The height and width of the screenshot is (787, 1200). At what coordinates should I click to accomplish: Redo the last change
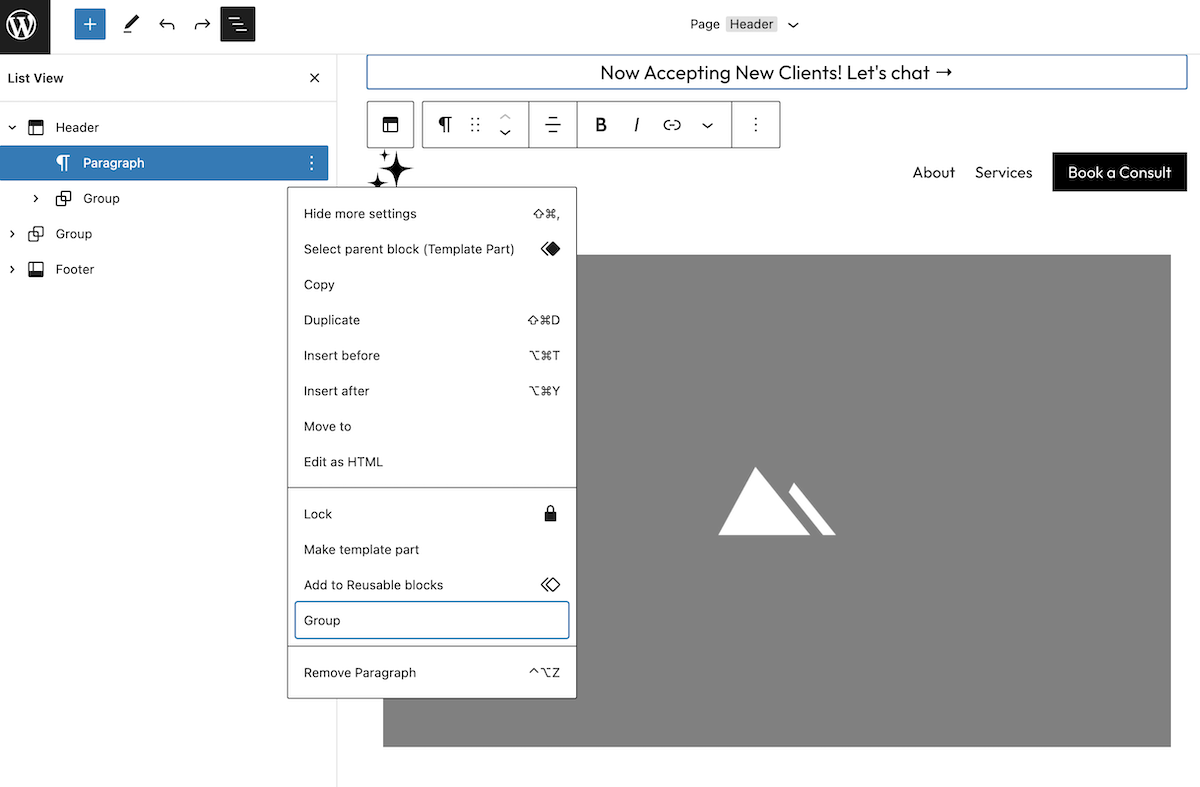202,24
